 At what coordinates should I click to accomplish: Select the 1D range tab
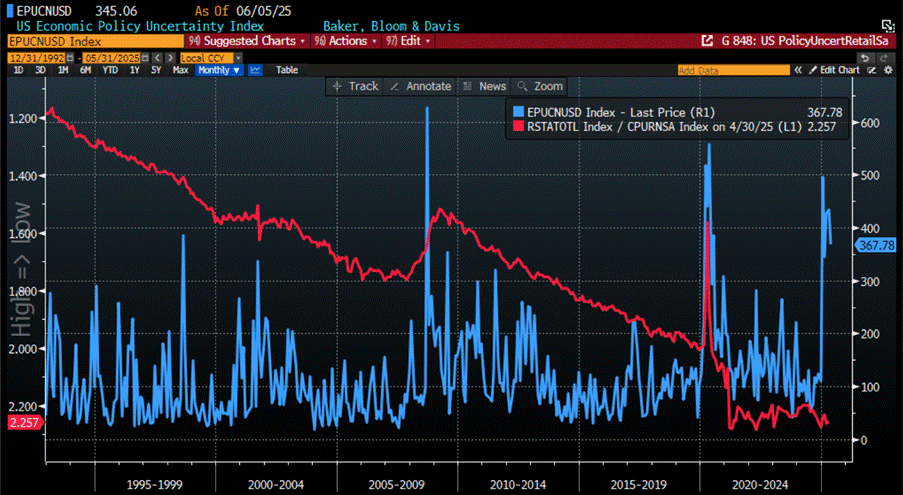(18, 70)
